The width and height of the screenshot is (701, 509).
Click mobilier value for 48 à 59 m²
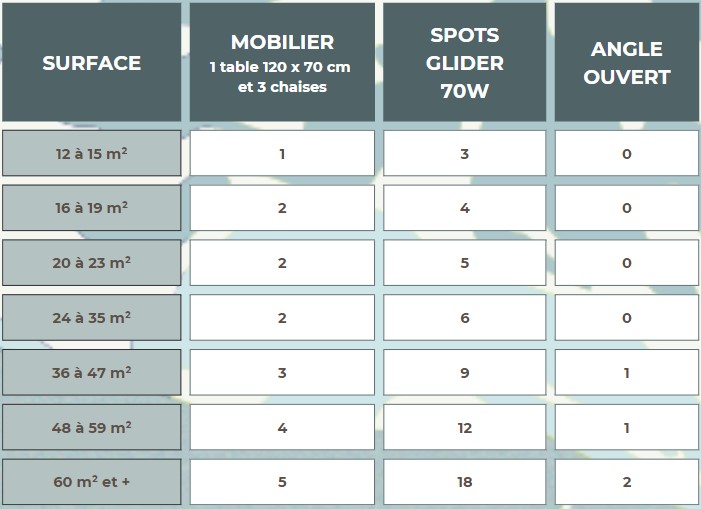click(282, 427)
